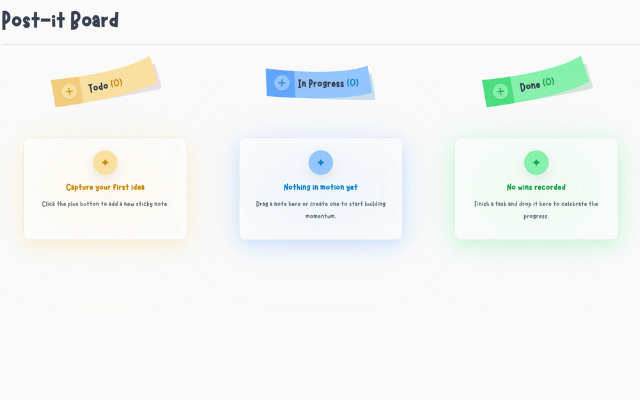The height and width of the screenshot is (400, 640).
Task: Click the plus button on the Todo note
Action: click(x=69, y=91)
